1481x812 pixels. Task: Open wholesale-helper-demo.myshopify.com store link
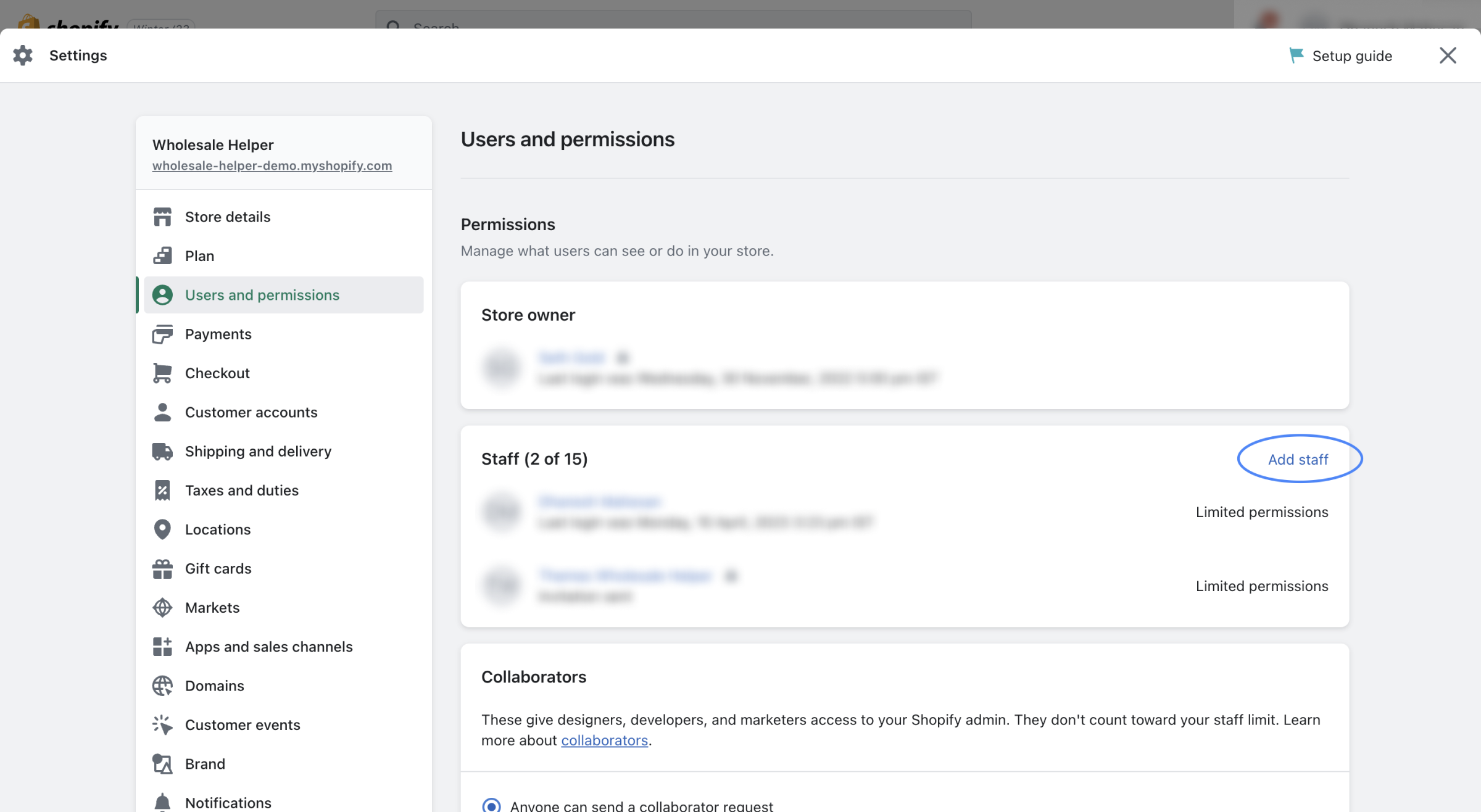click(272, 166)
